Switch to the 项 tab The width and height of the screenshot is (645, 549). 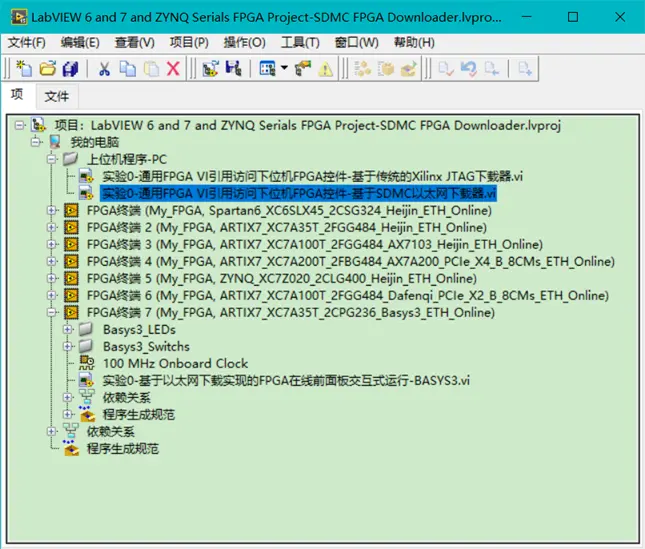pos(17,95)
